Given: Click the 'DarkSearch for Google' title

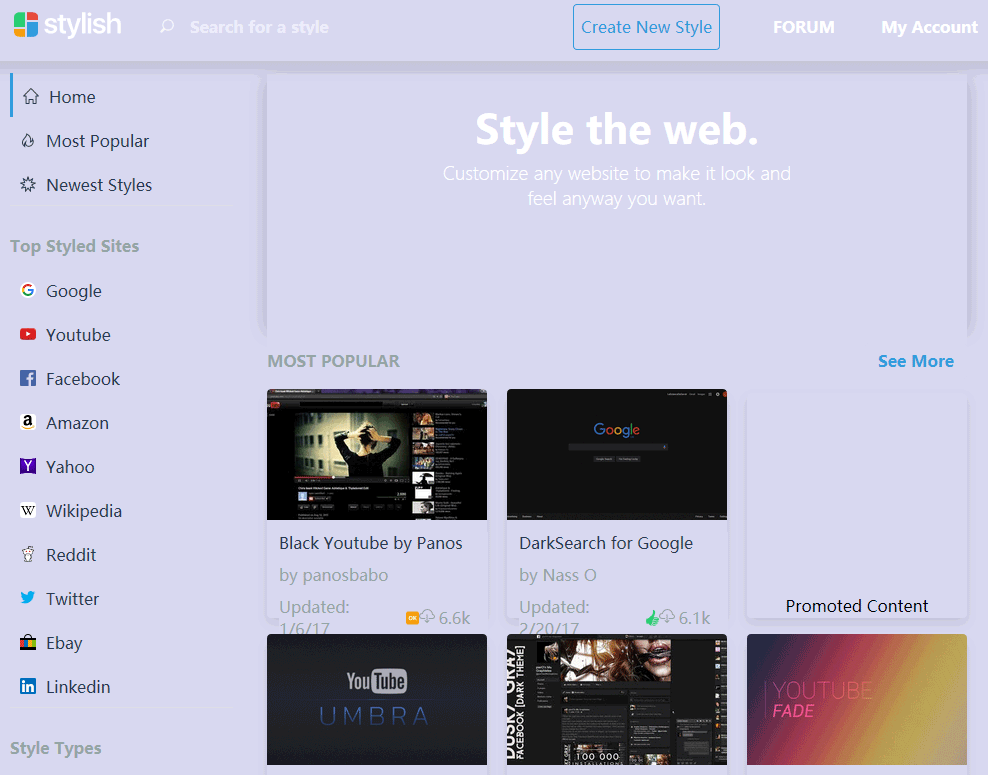Looking at the screenshot, I should point(606,543).
